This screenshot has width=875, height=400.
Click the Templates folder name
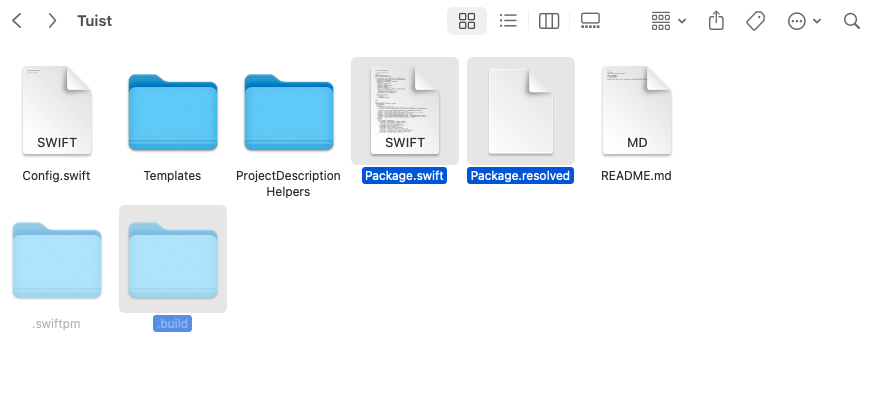coord(172,176)
